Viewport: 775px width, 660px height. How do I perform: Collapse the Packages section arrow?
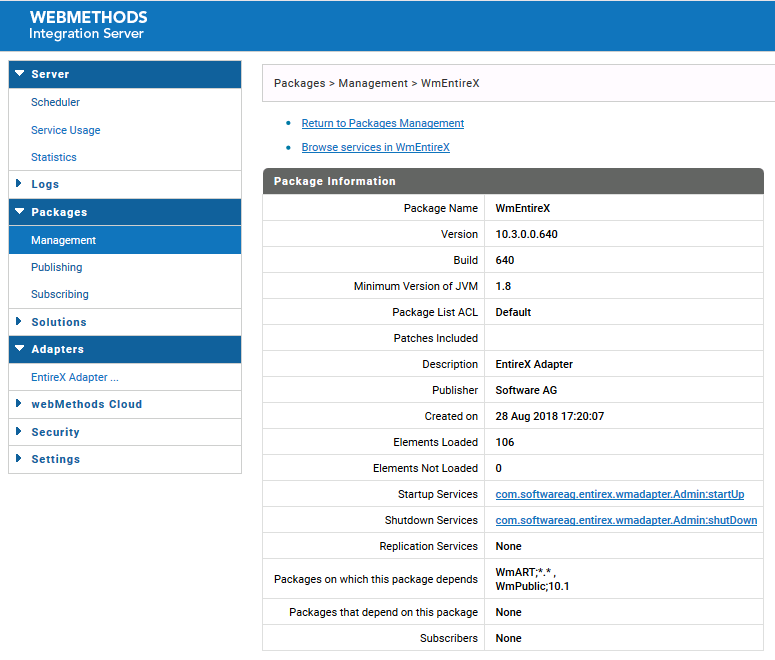(19, 212)
